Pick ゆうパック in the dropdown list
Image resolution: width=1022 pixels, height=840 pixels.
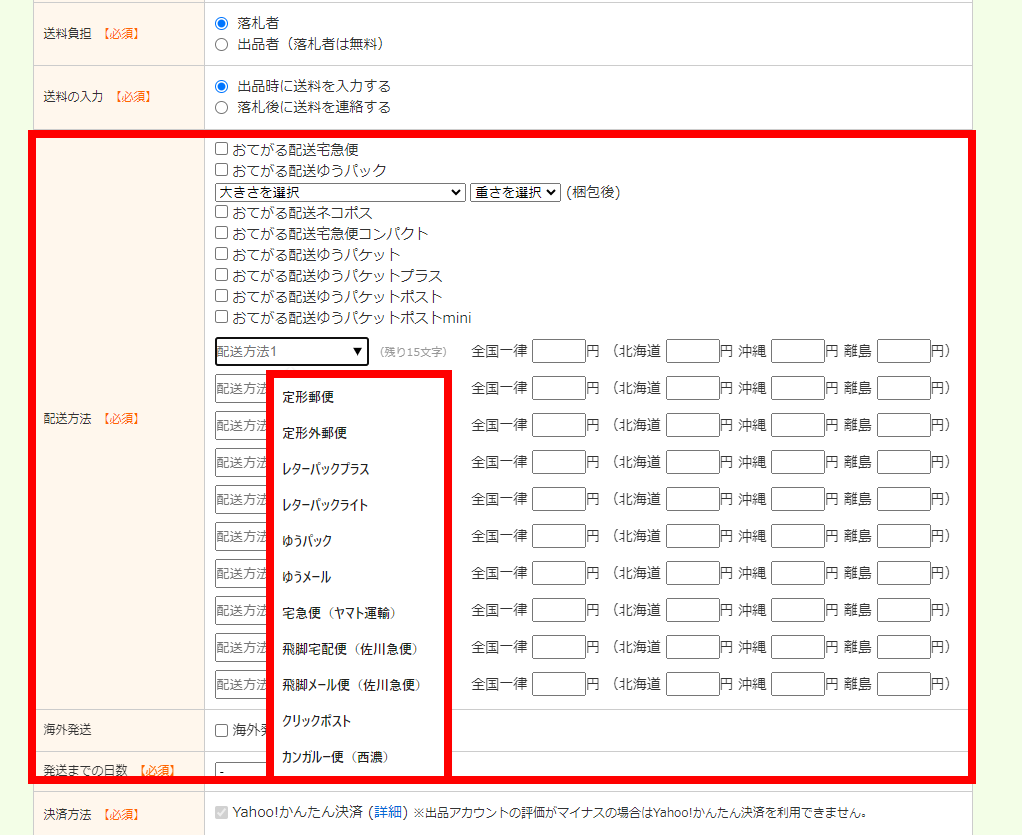pos(306,541)
